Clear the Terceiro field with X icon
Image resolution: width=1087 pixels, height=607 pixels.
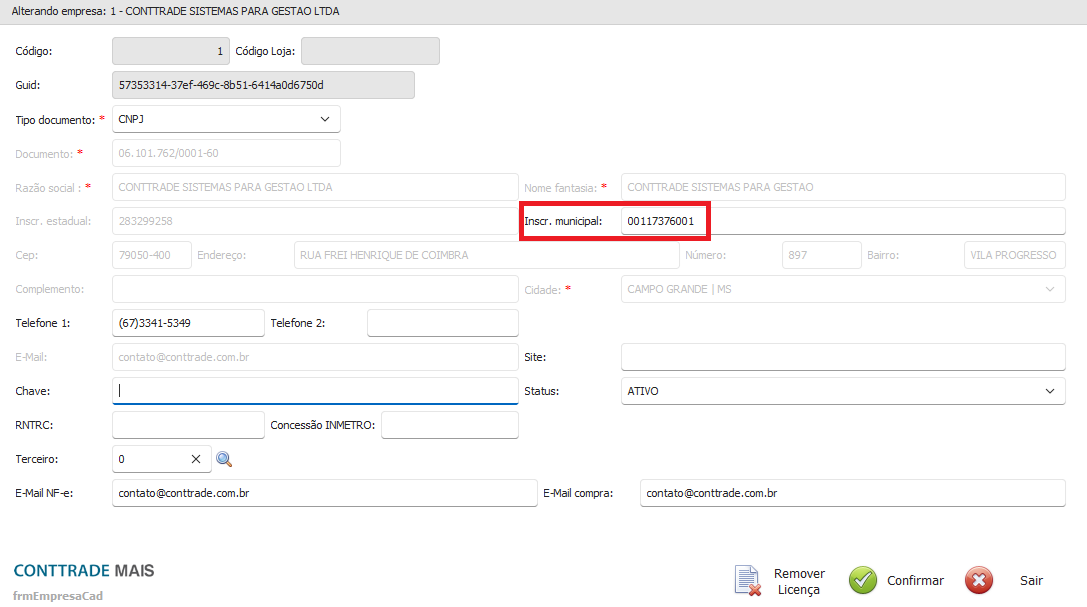pyautogui.click(x=196, y=459)
